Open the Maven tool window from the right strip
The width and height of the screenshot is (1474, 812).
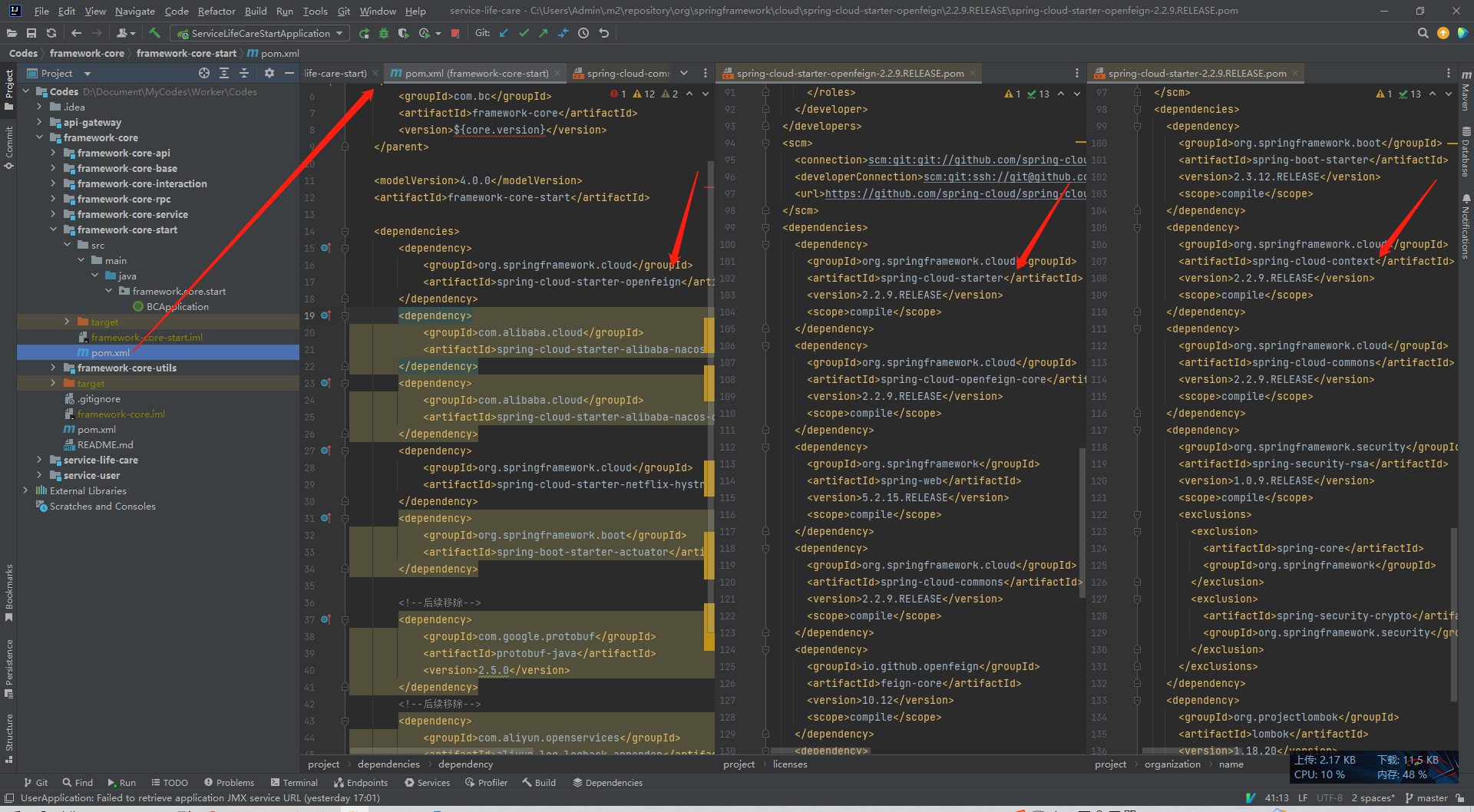pos(1466,91)
